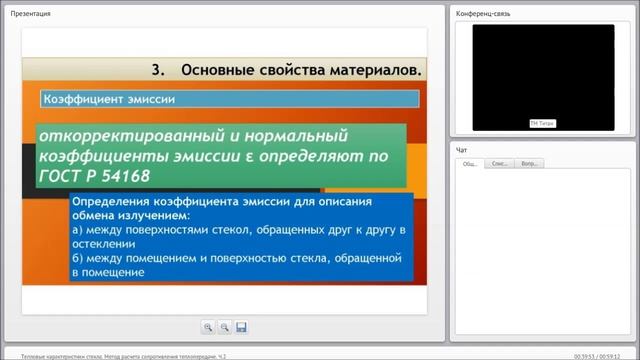Click the 'Чат' panel title
640x360 pixels.
click(x=461, y=150)
